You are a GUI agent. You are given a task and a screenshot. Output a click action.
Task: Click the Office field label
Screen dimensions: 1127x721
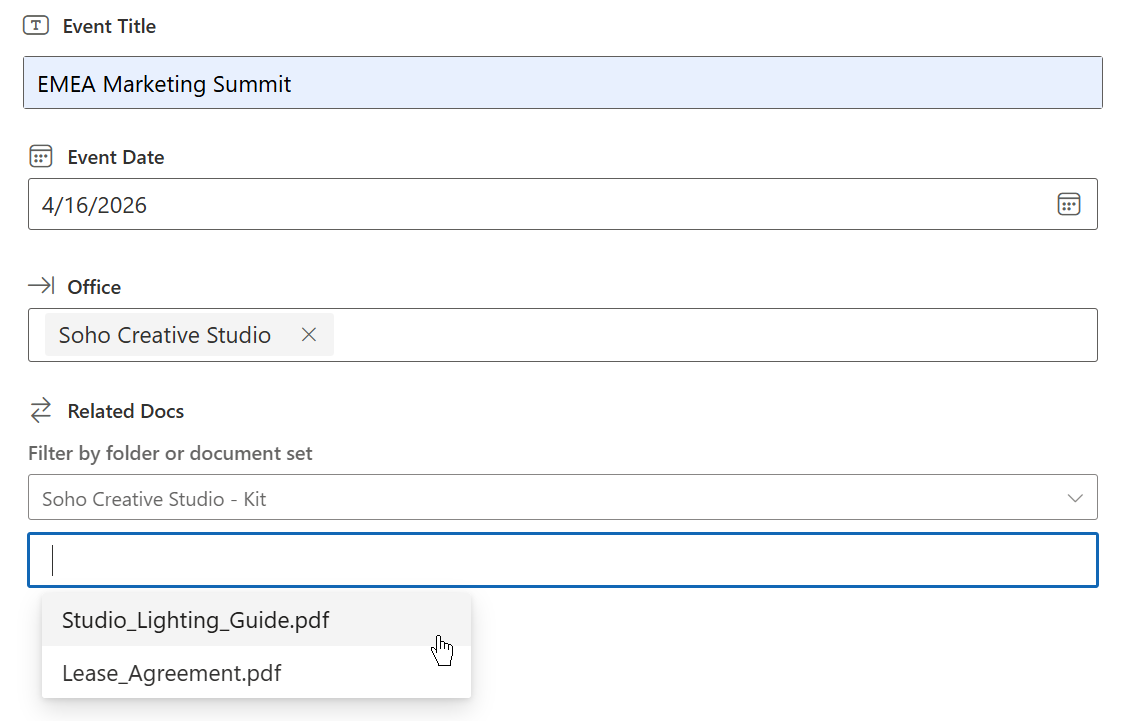click(94, 287)
